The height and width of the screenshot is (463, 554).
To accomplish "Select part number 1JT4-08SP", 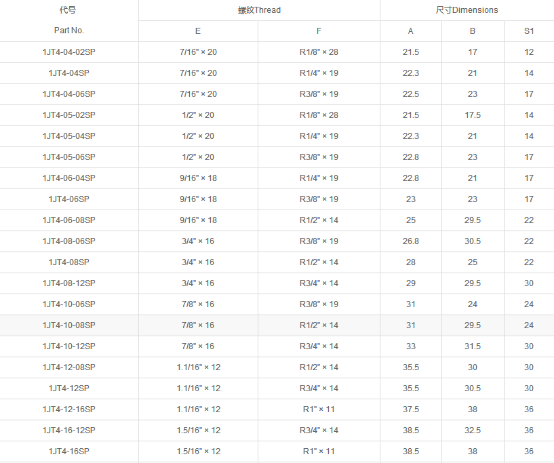I will pyautogui.click(x=69, y=262).
